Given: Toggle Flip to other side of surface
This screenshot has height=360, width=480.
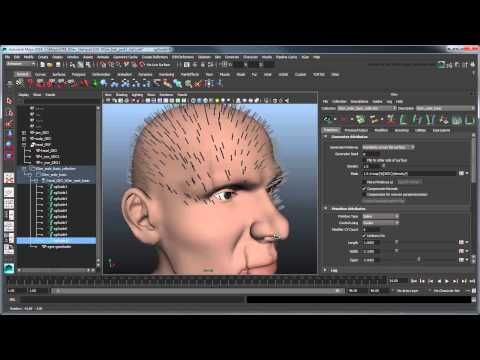Looking at the screenshot, I should coord(364,160).
